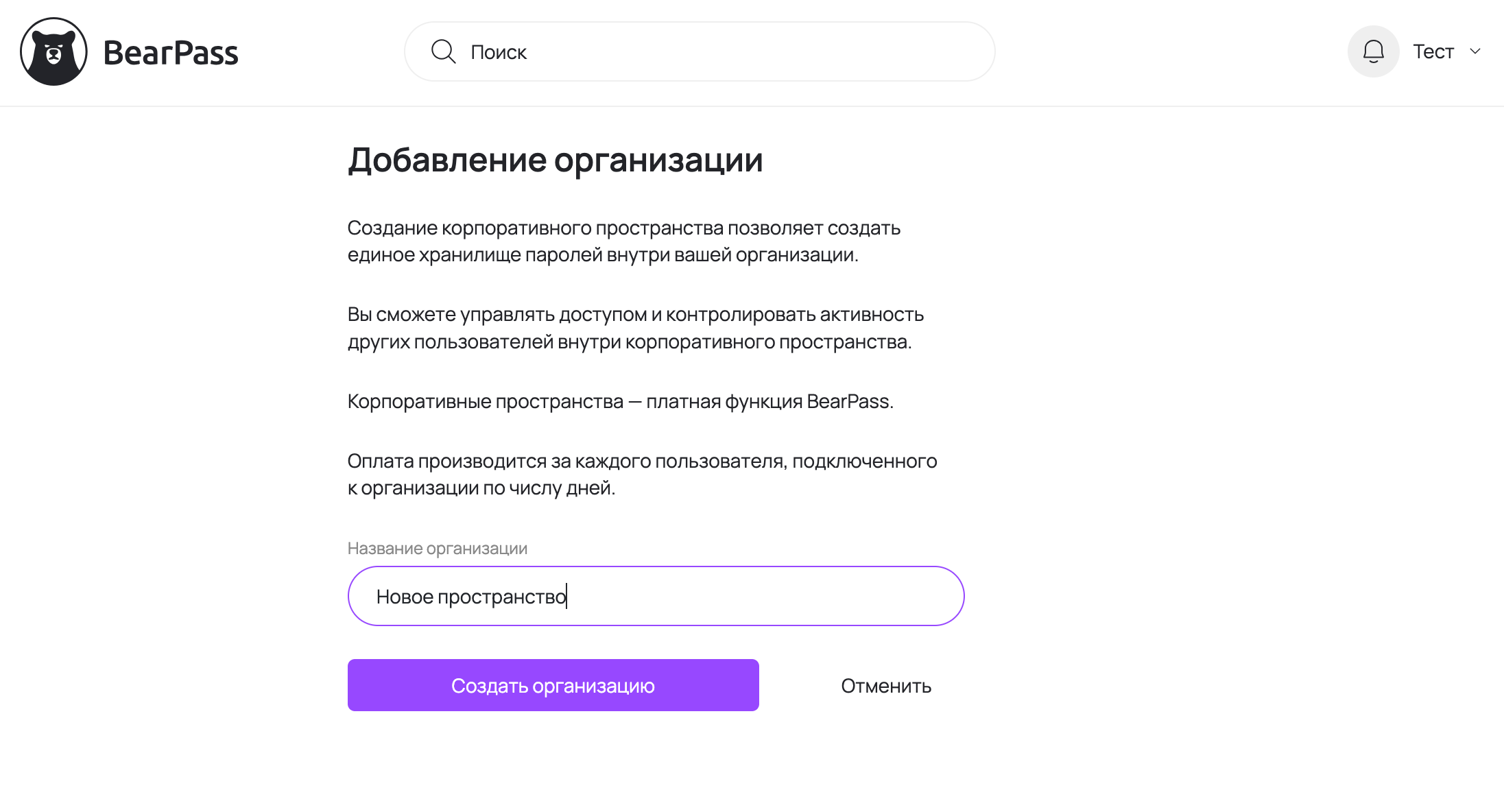Click the line ending with вашей организации

[603, 255]
